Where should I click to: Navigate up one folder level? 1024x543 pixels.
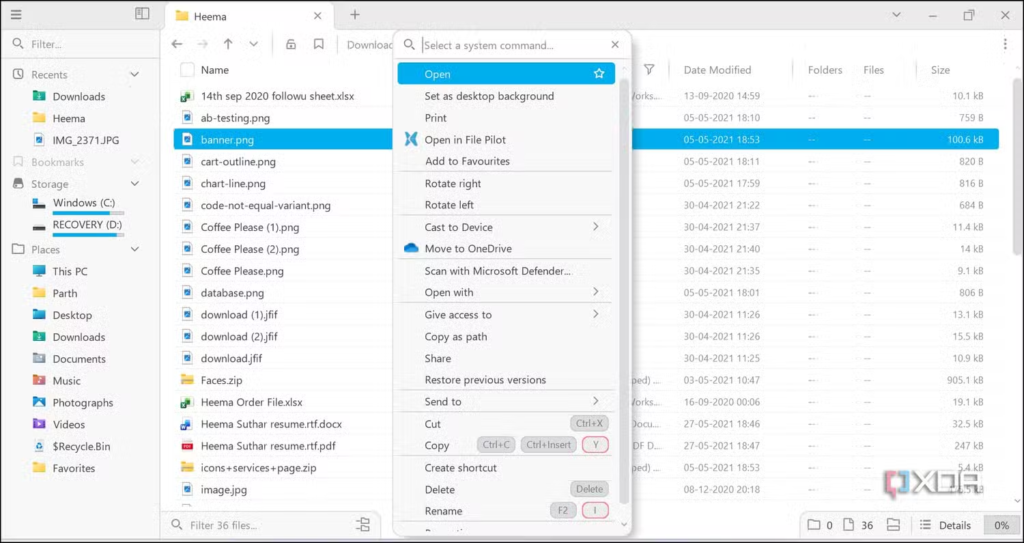click(228, 44)
